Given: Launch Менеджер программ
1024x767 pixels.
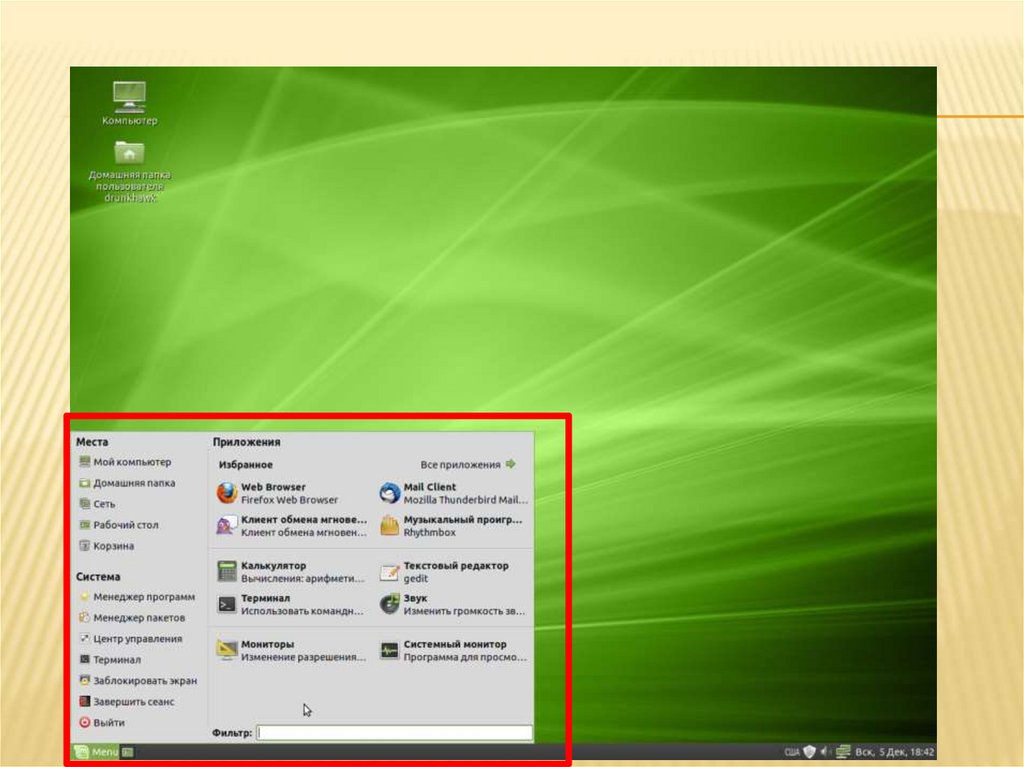Looking at the screenshot, I should pos(136,596).
